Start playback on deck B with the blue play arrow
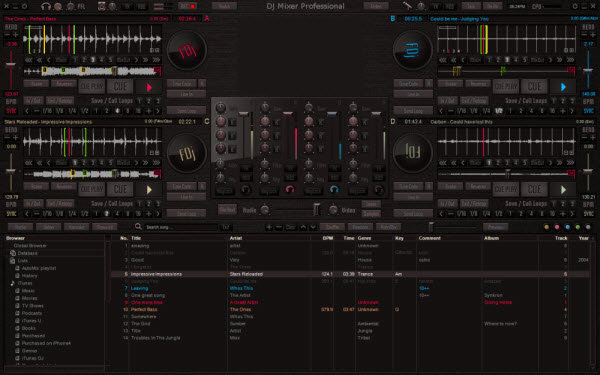 [563, 87]
